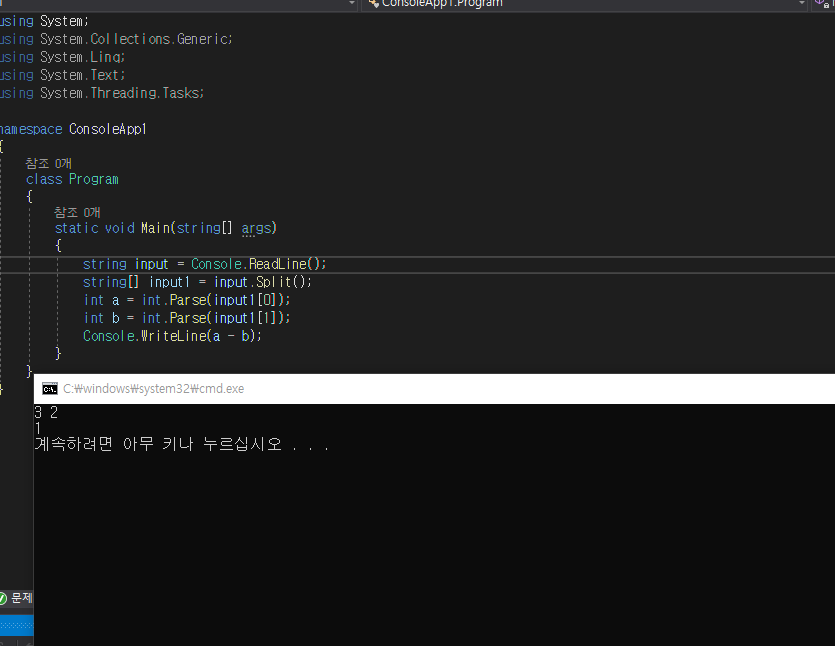Click 'using System.Linq;' line

[x=62, y=57]
